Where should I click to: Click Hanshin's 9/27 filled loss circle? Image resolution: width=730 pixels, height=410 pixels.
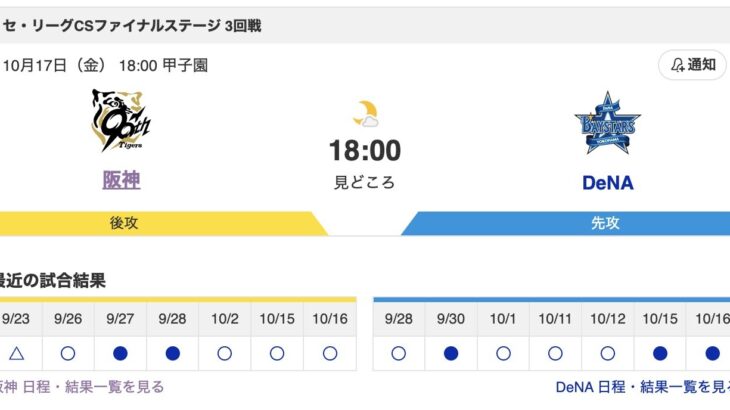click(x=121, y=353)
